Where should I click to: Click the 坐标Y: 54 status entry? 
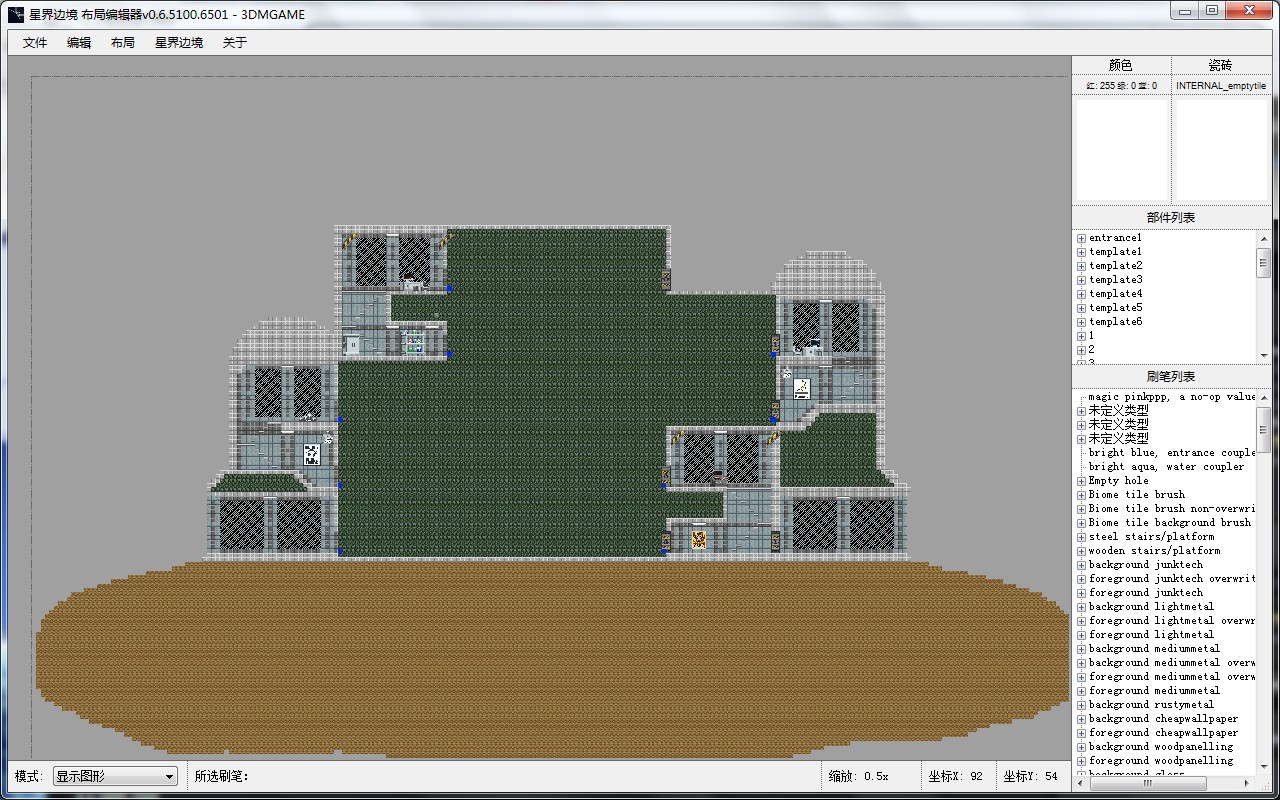(1030, 776)
